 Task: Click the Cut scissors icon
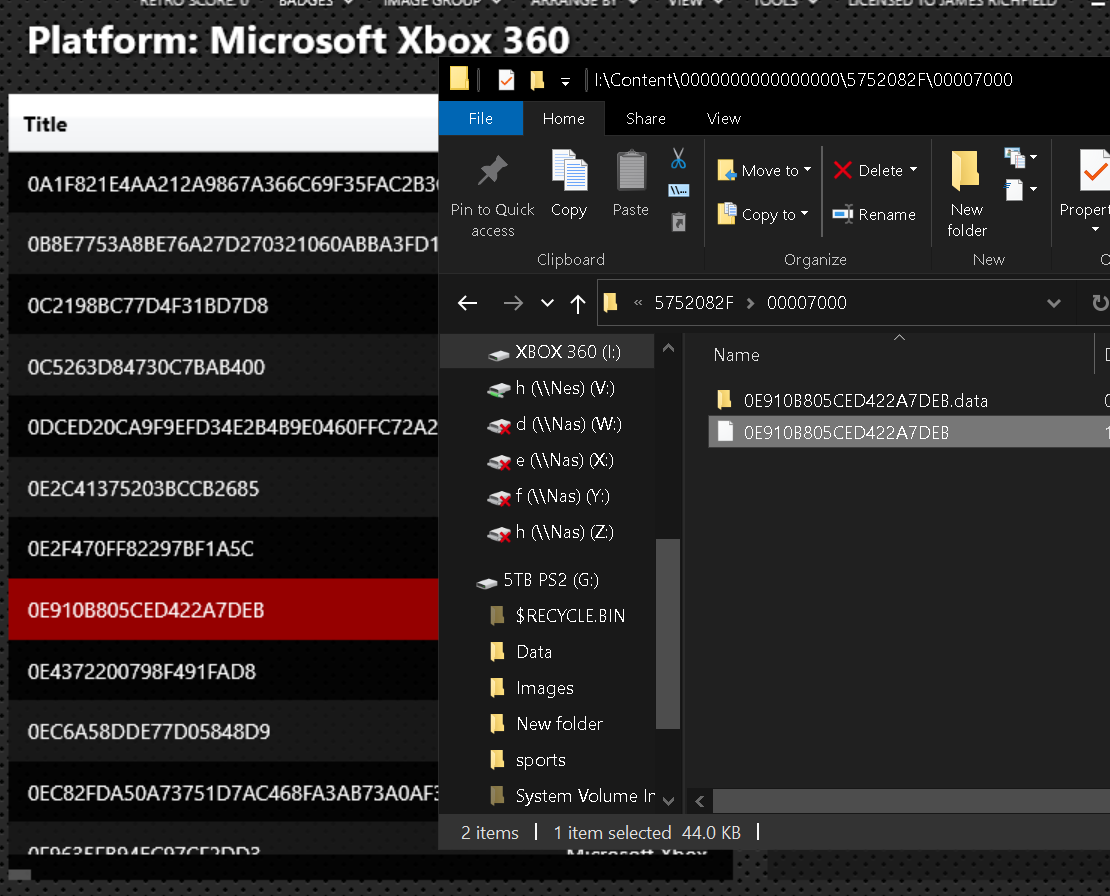click(678, 159)
